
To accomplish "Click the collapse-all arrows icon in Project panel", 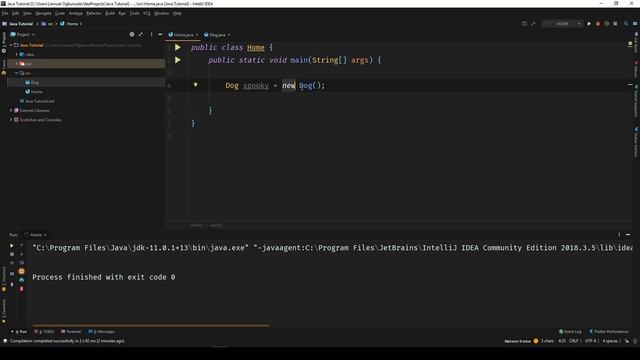I will (x=141, y=34).
